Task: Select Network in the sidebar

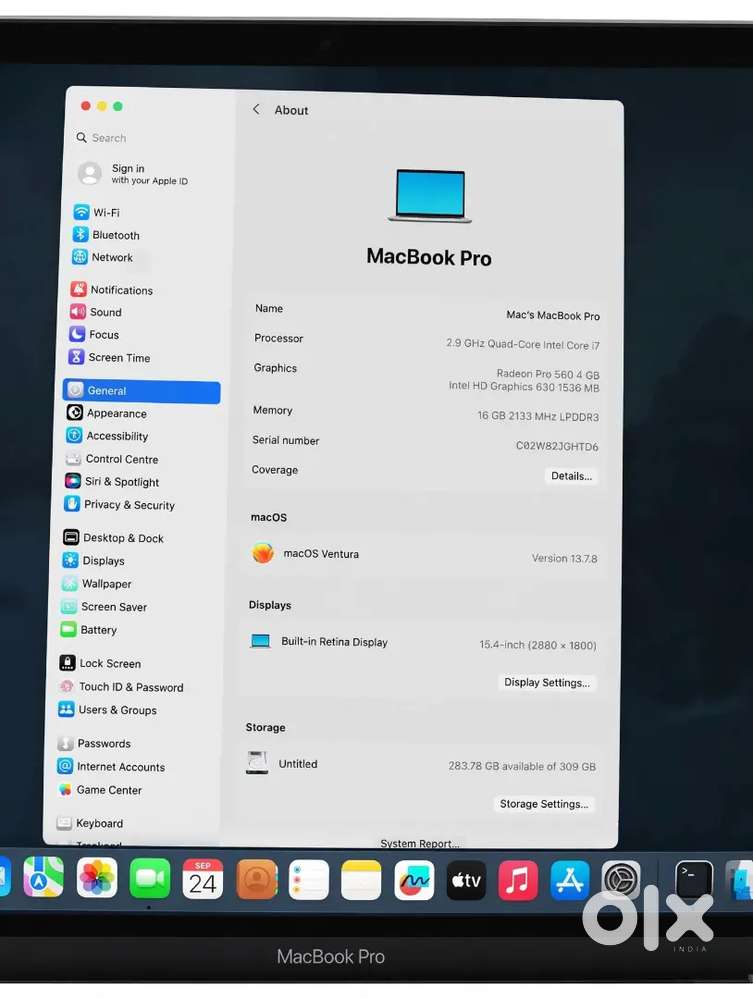Action: point(103,257)
